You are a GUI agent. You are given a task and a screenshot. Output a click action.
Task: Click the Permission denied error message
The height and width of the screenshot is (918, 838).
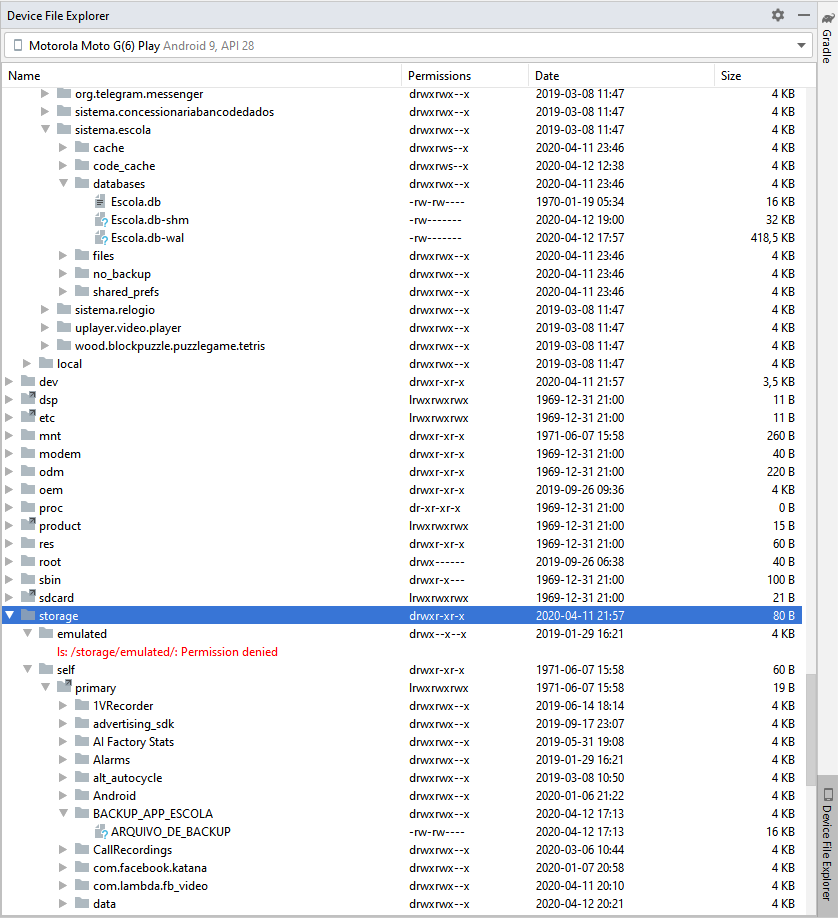click(x=167, y=652)
